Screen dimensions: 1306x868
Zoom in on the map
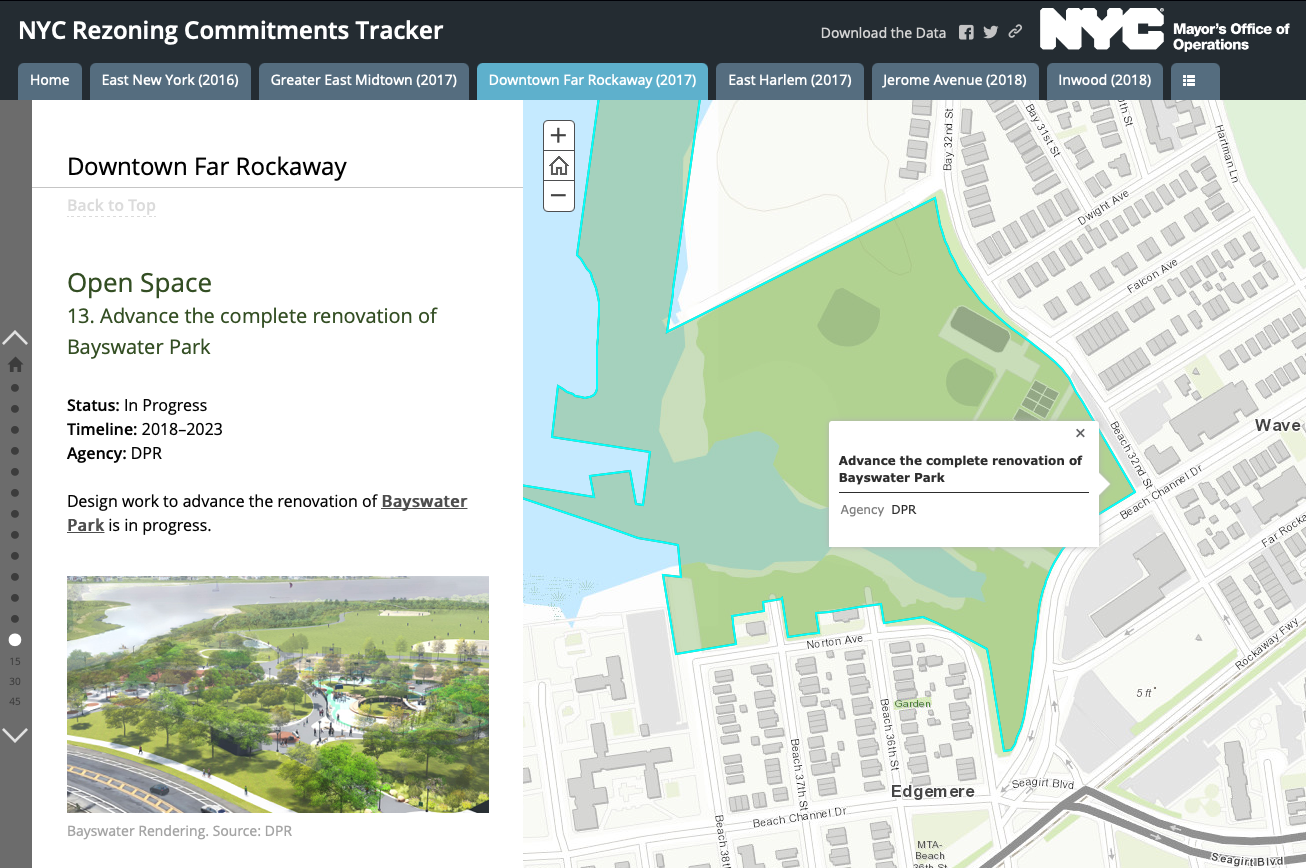point(558,134)
